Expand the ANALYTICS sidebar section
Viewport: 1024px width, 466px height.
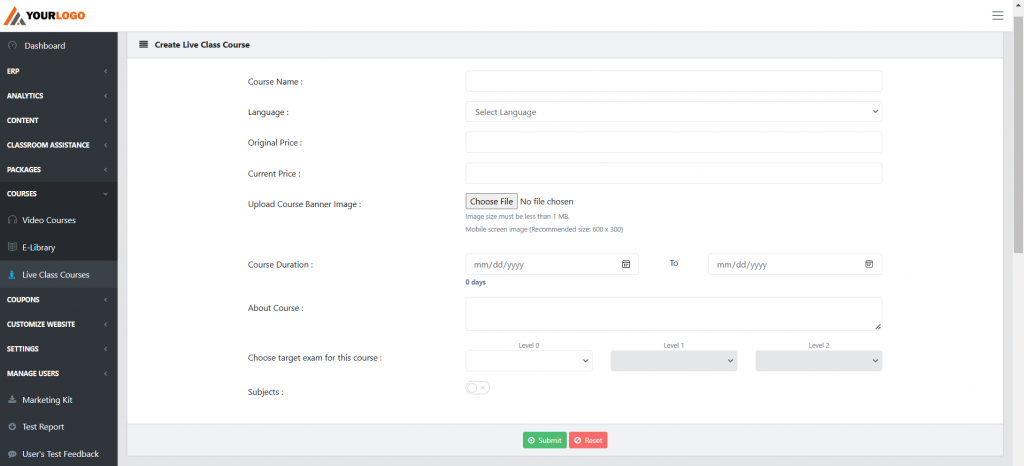click(x=59, y=96)
